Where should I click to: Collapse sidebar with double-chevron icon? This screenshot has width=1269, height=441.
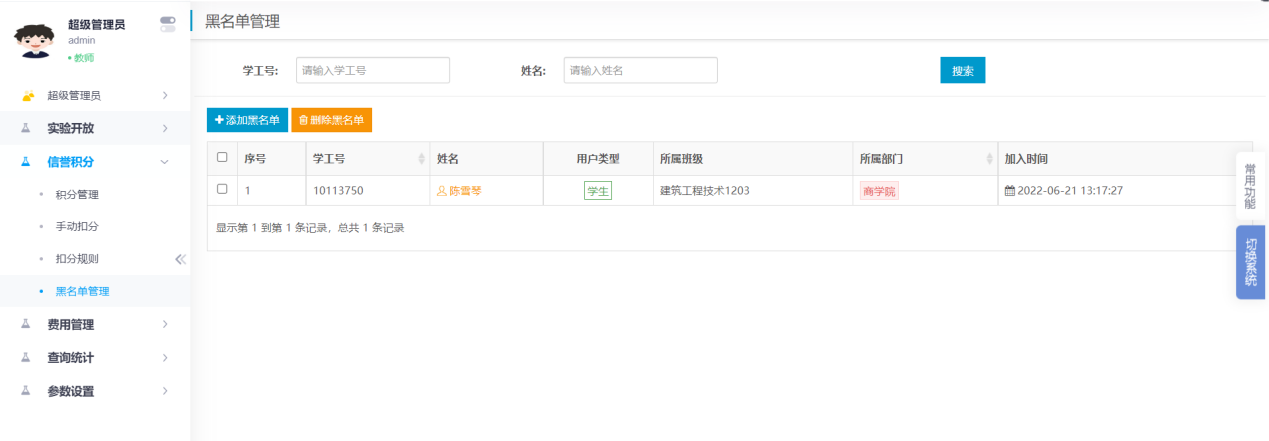tap(180, 259)
